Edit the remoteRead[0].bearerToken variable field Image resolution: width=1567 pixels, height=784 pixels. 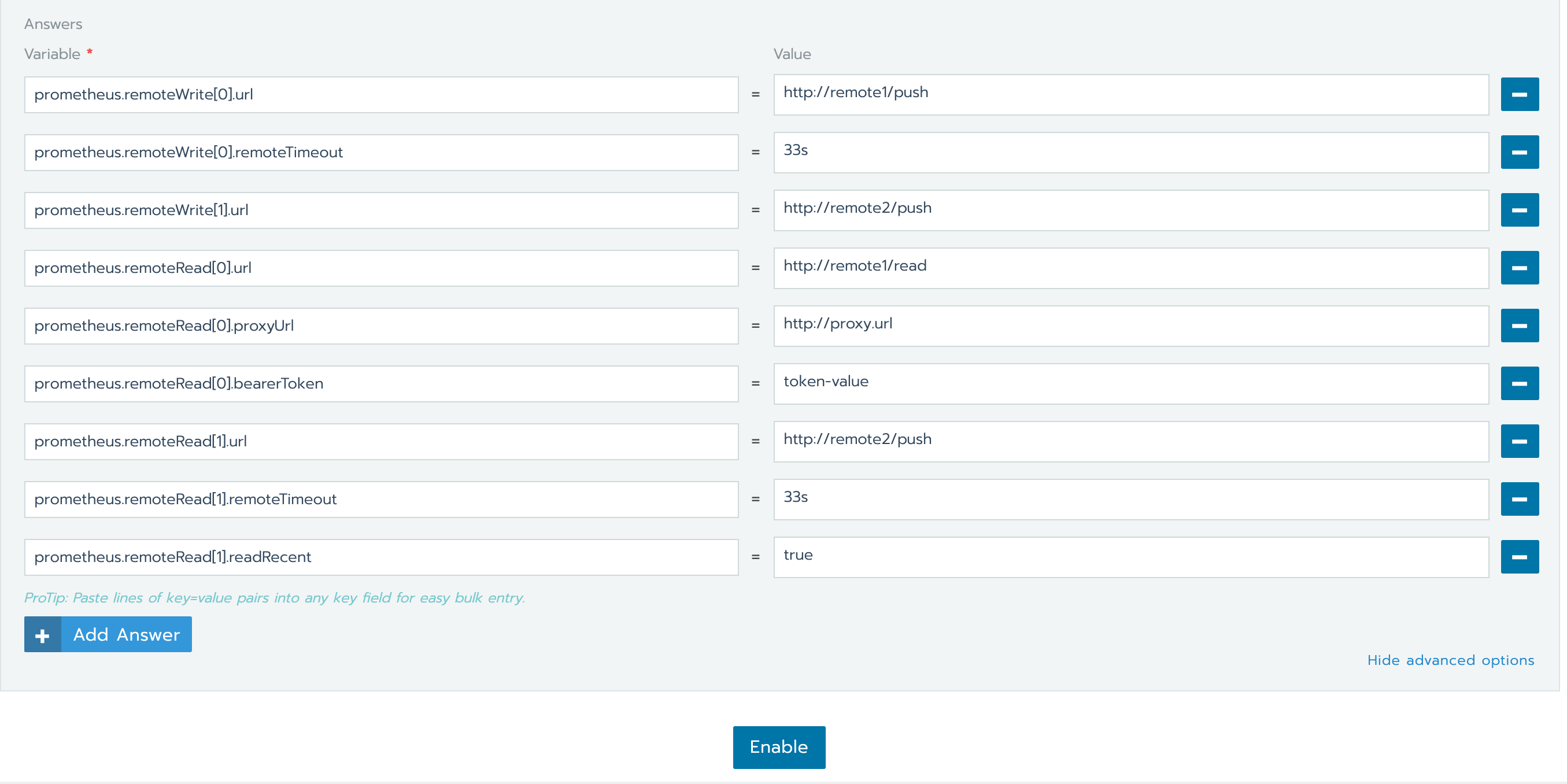[381, 383]
